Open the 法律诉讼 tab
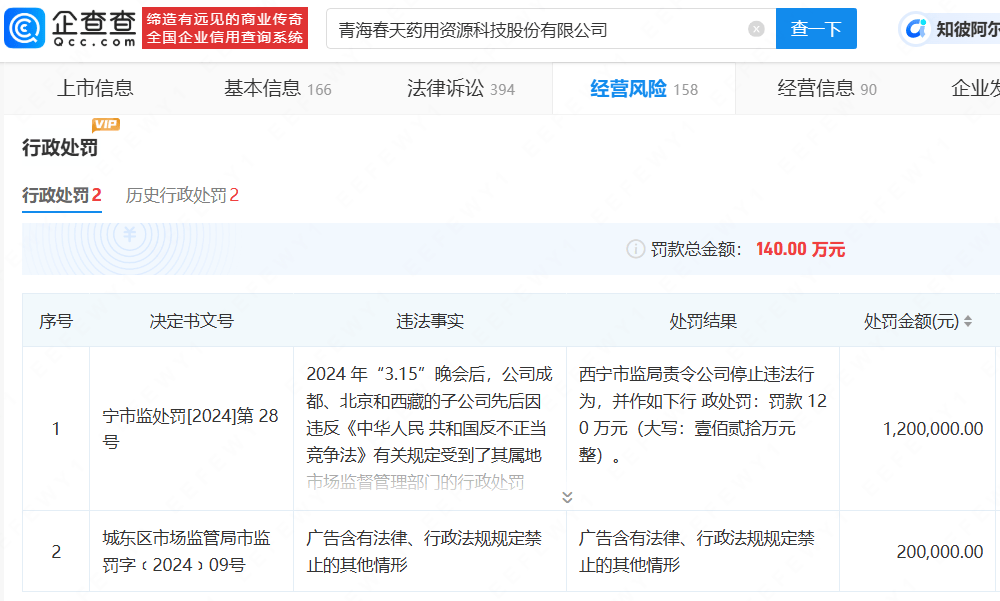1000x601 pixels. tap(460, 89)
